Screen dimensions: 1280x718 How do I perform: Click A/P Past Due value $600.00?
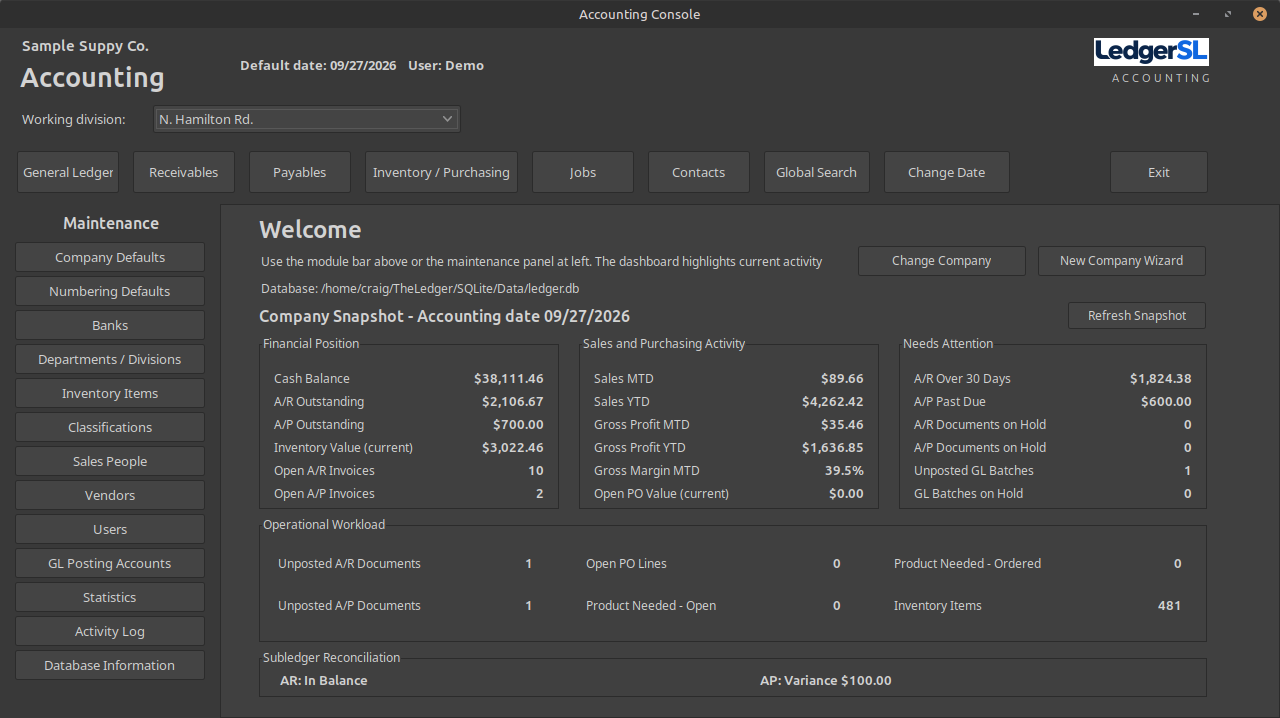(x=1166, y=402)
